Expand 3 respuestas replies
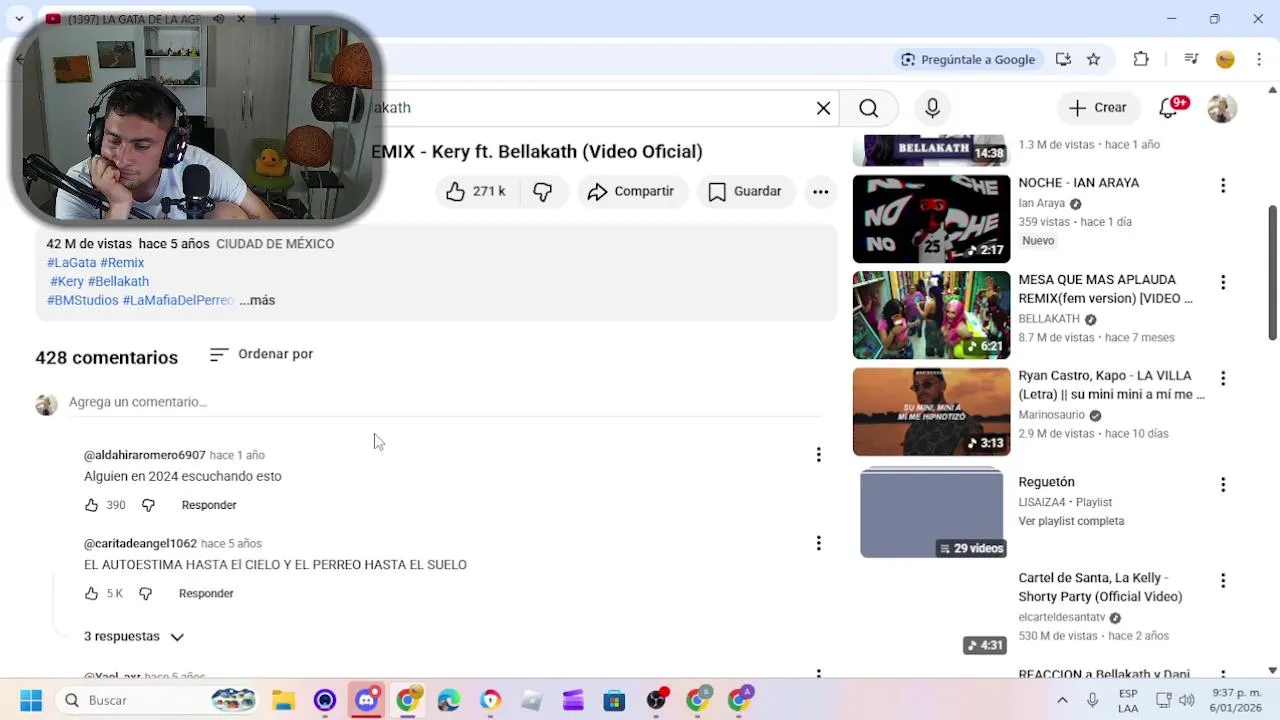This screenshot has width=1280, height=720. pyautogui.click(x=133, y=637)
